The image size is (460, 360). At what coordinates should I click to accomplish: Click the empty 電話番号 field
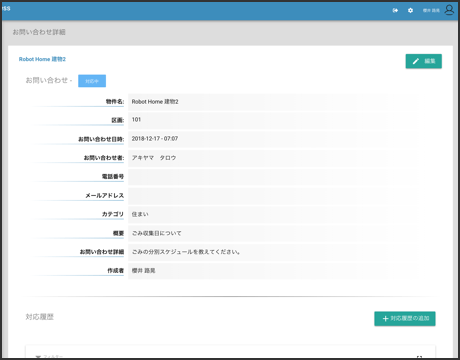273,177
